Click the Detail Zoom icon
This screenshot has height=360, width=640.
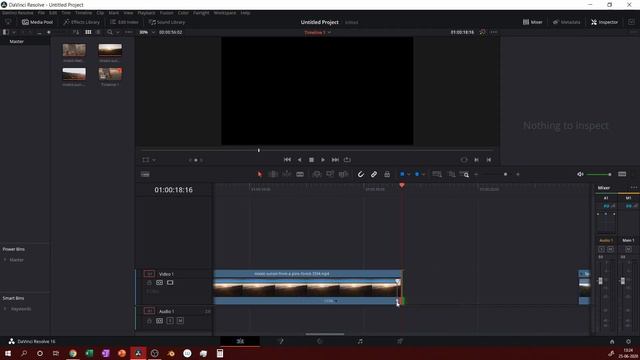(x=451, y=174)
